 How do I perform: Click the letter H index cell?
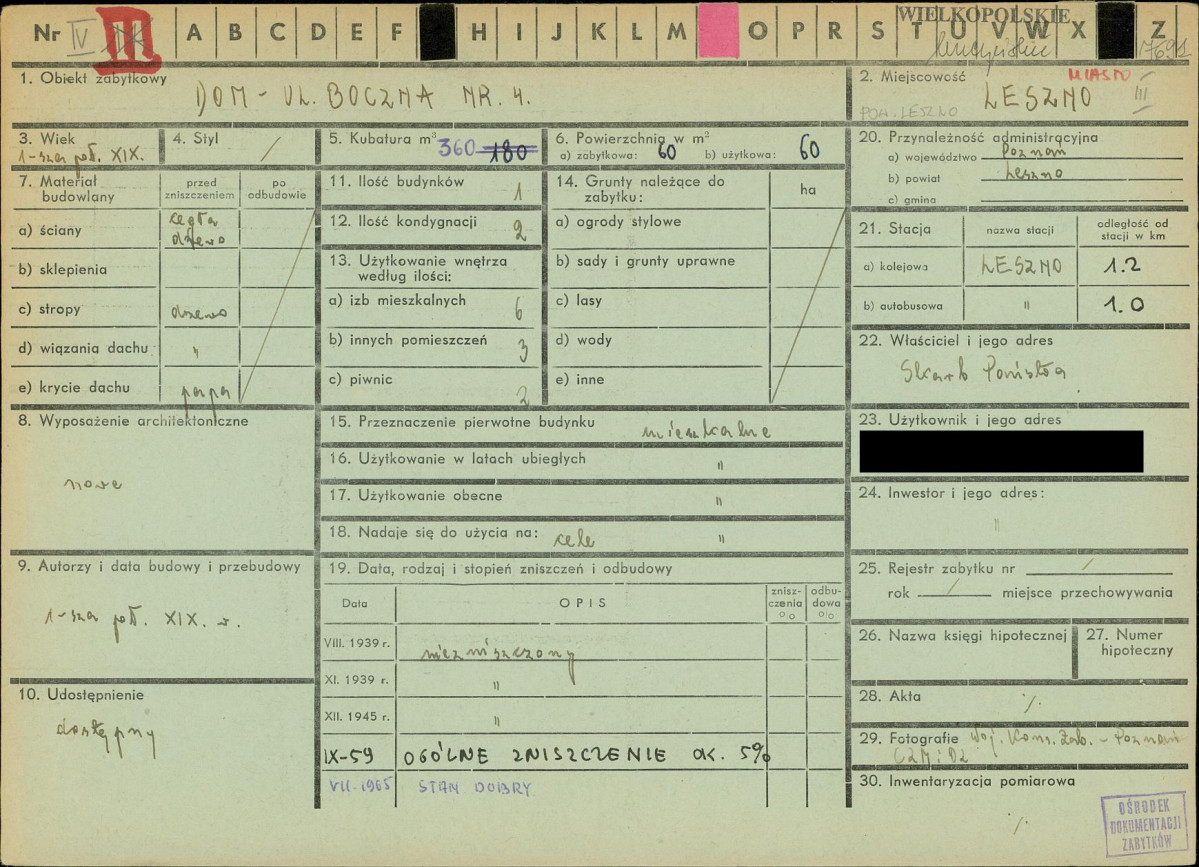479,31
